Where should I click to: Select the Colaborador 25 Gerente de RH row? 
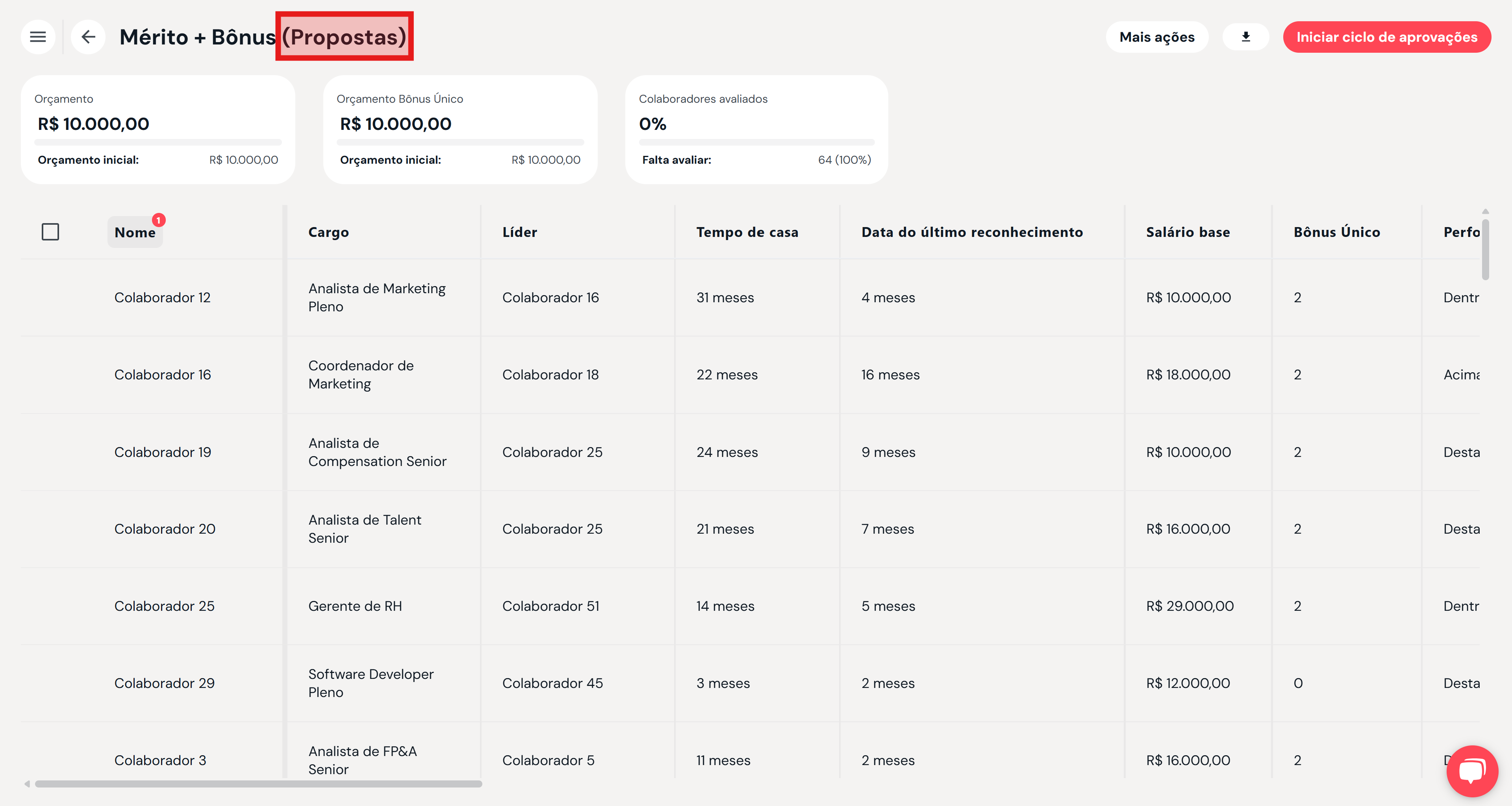click(164, 606)
